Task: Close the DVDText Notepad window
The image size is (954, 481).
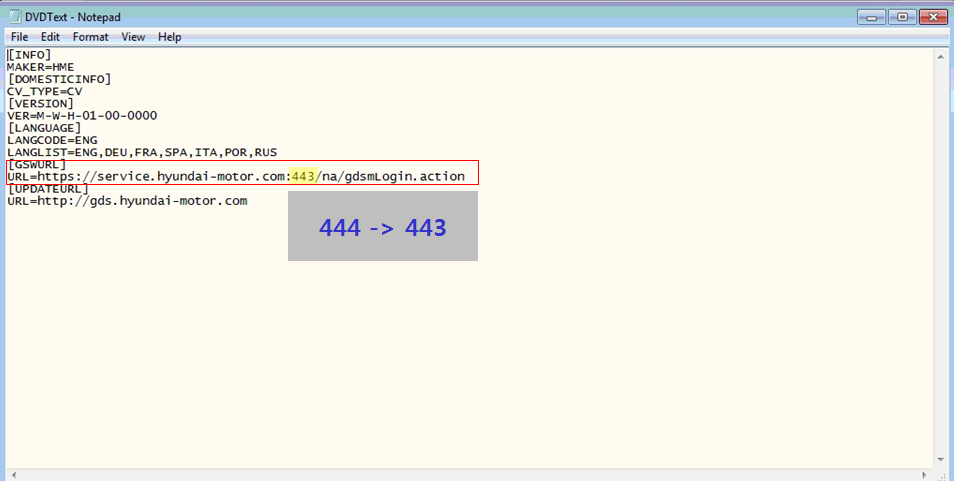Action: point(933,17)
